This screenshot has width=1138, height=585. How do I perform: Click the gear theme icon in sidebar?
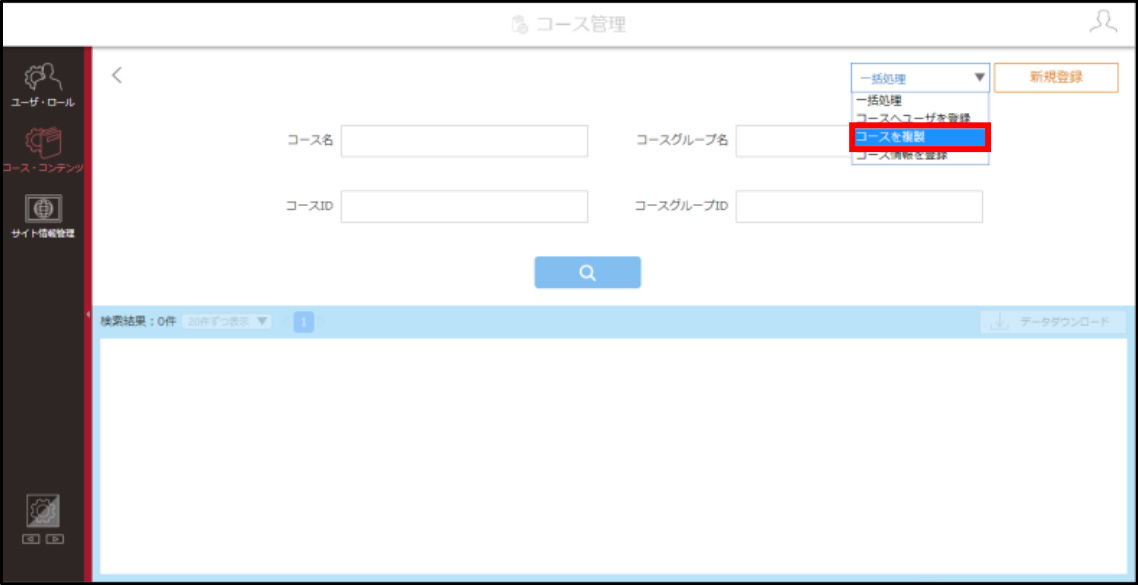click(43, 511)
